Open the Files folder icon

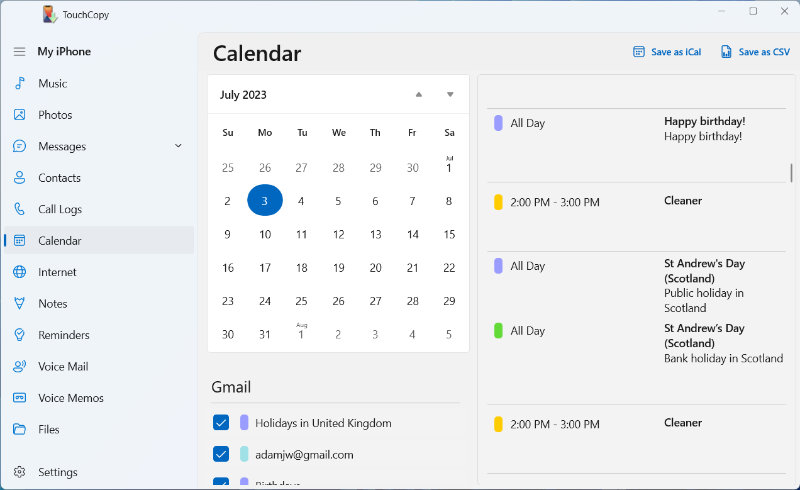click(19, 429)
